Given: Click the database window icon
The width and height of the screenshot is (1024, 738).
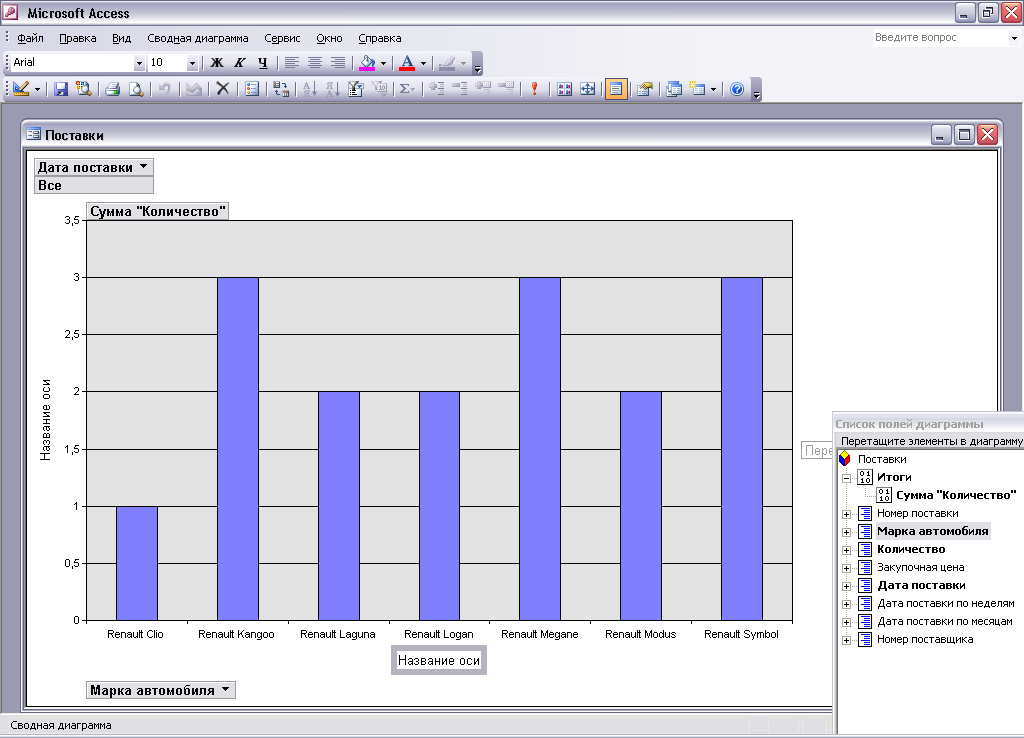Looking at the screenshot, I should coord(674,89).
